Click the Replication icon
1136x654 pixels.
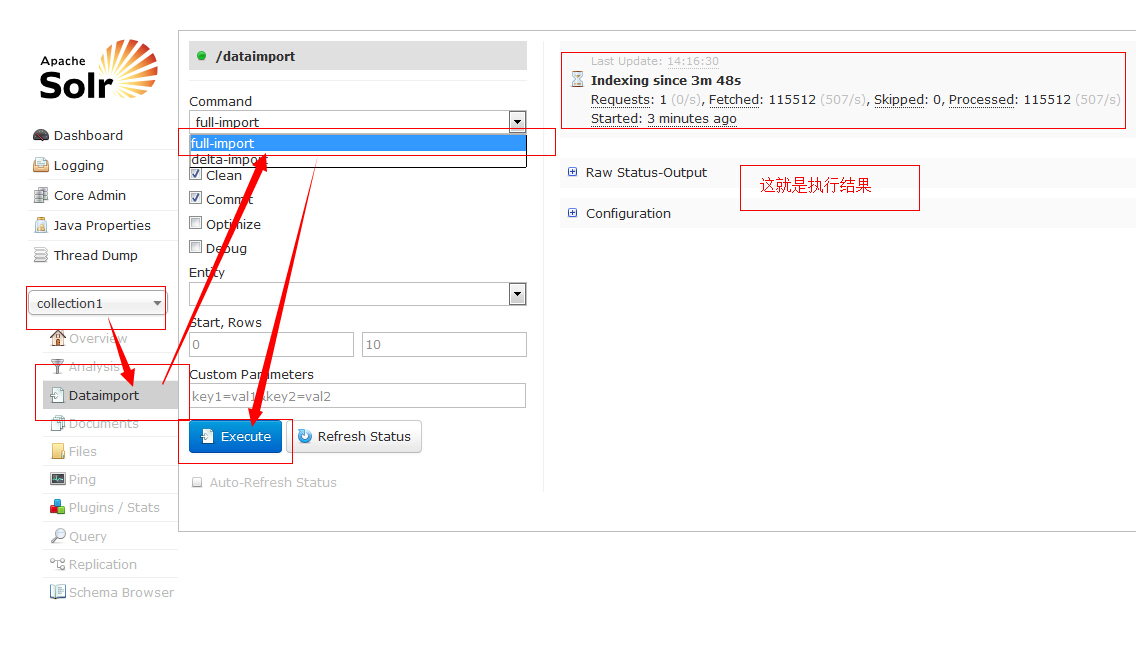pos(57,564)
